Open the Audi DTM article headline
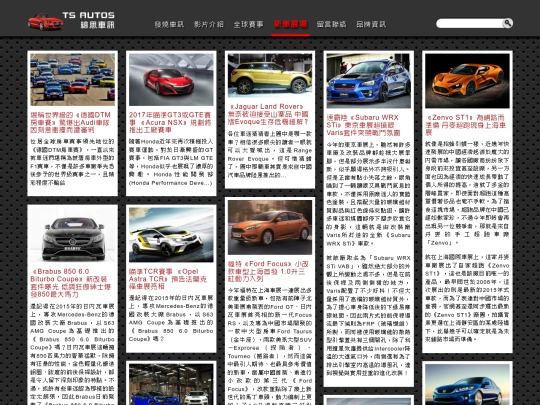Image resolution: width=540 pixels, height=405 pixels. tap(71, 122)
